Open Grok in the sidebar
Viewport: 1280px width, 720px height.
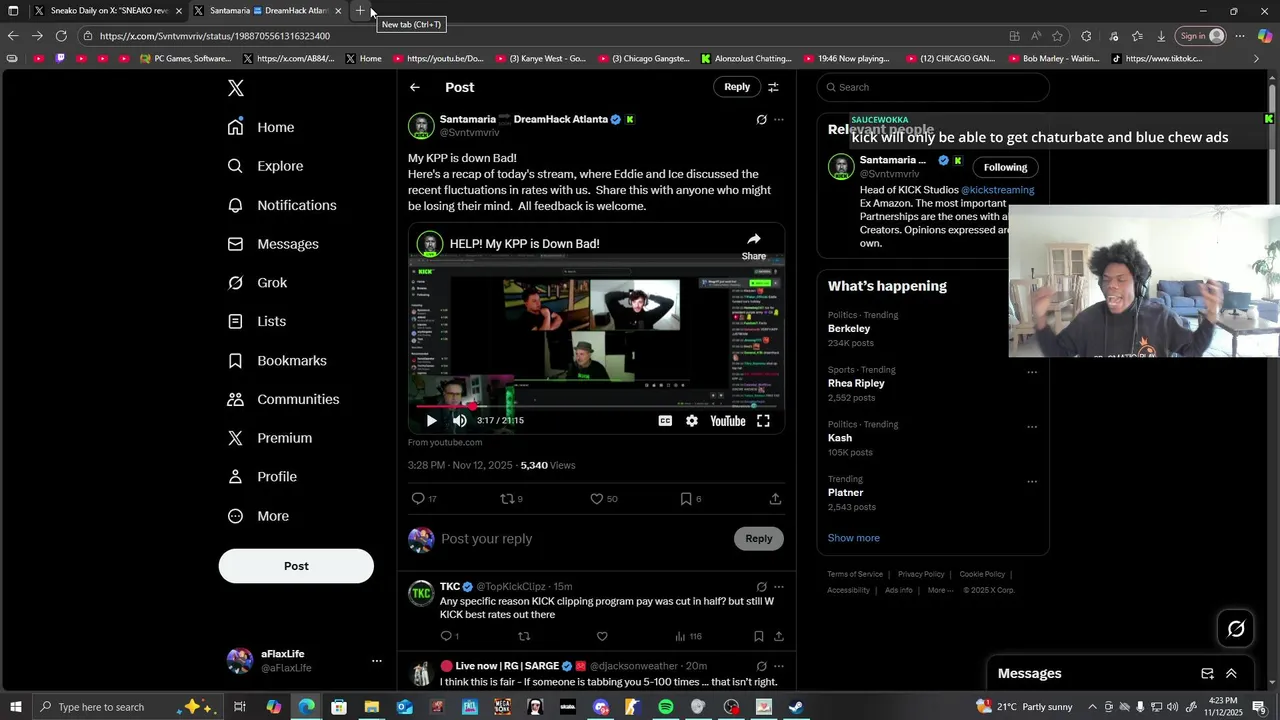pyautogui.click(x=257, y=283)
